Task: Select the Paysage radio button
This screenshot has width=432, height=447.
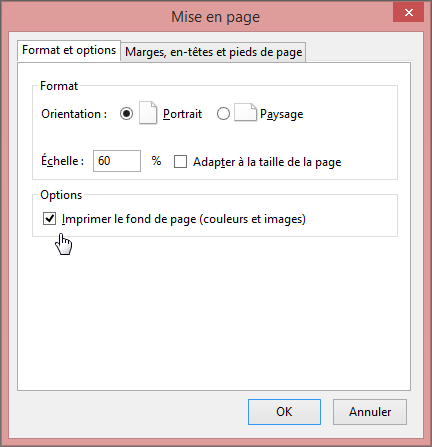Action: point(223,114)
